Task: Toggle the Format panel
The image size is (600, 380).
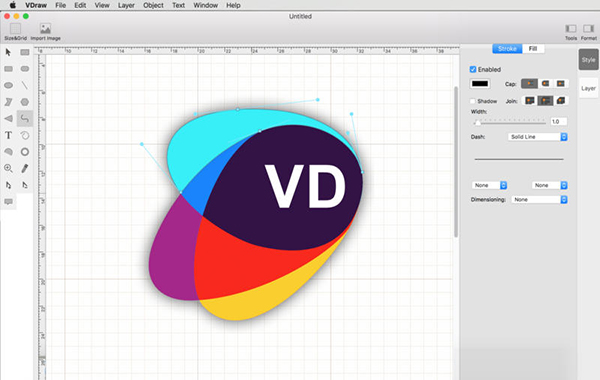Action: click(589, 32)
